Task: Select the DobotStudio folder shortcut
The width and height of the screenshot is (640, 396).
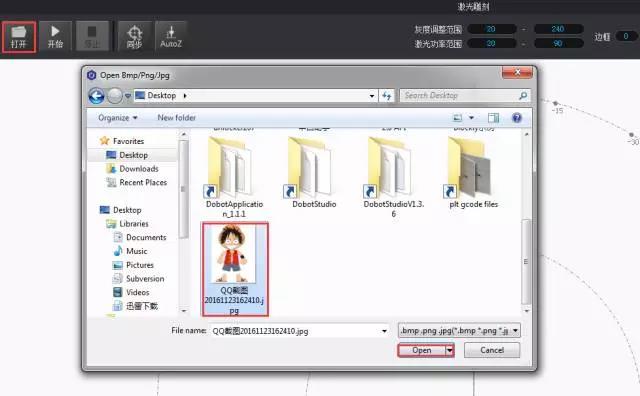Action: click(x=314, y=173)
